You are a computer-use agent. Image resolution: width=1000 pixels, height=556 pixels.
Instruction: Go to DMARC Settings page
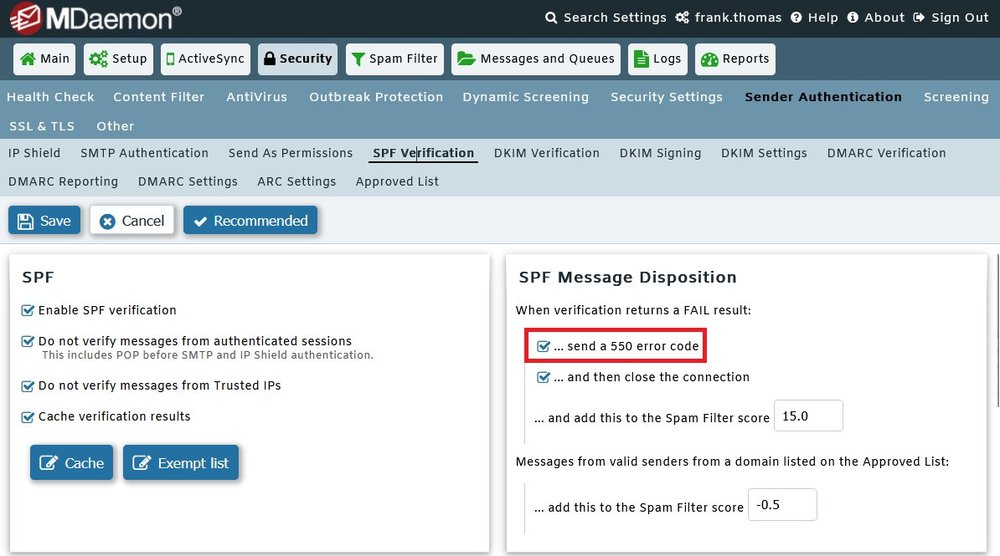pos(188,182)
